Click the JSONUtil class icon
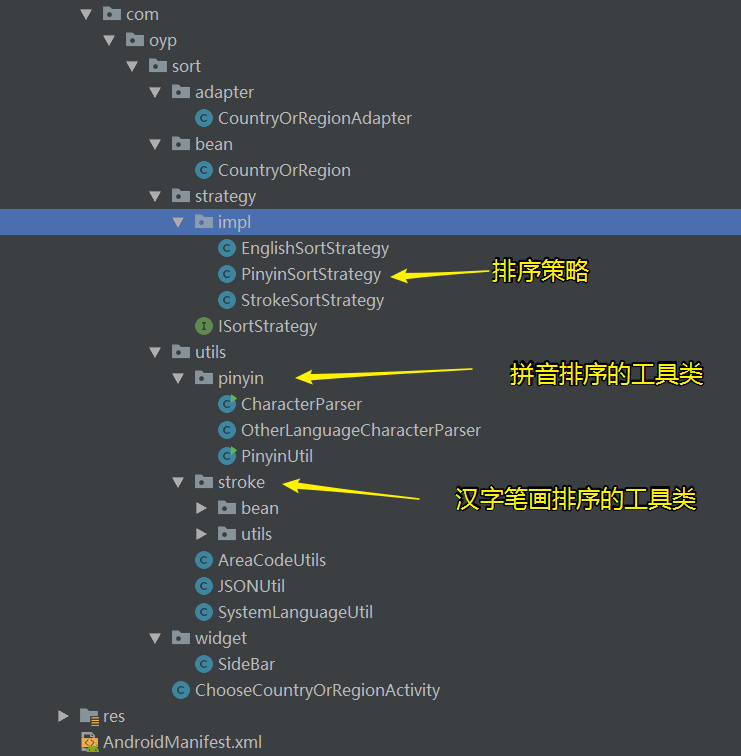 [204, 586]
